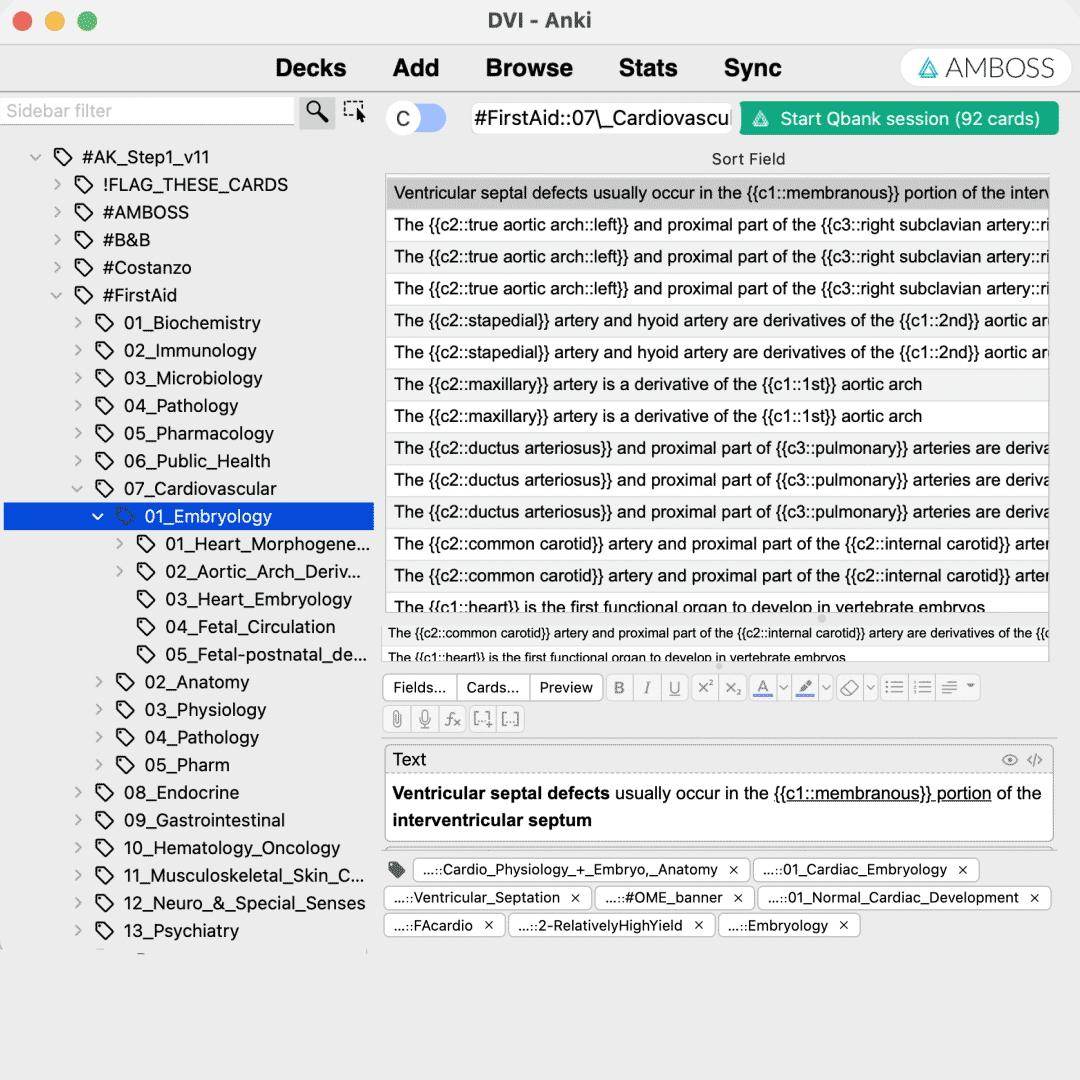Click the attach file paperclip icon

pos(397,719)
